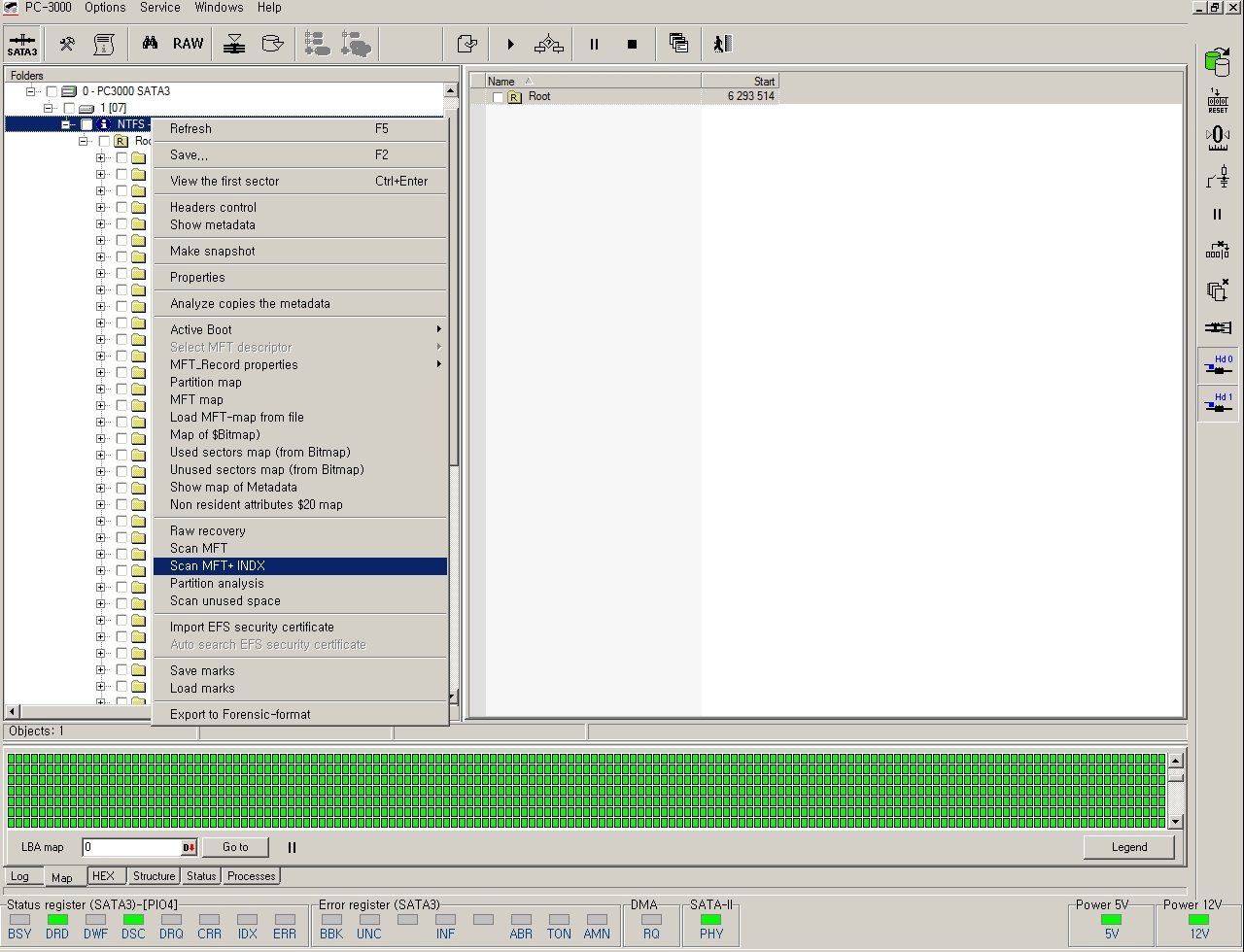
Task: Open the Active Boot submenu
Action: point(299,329)
